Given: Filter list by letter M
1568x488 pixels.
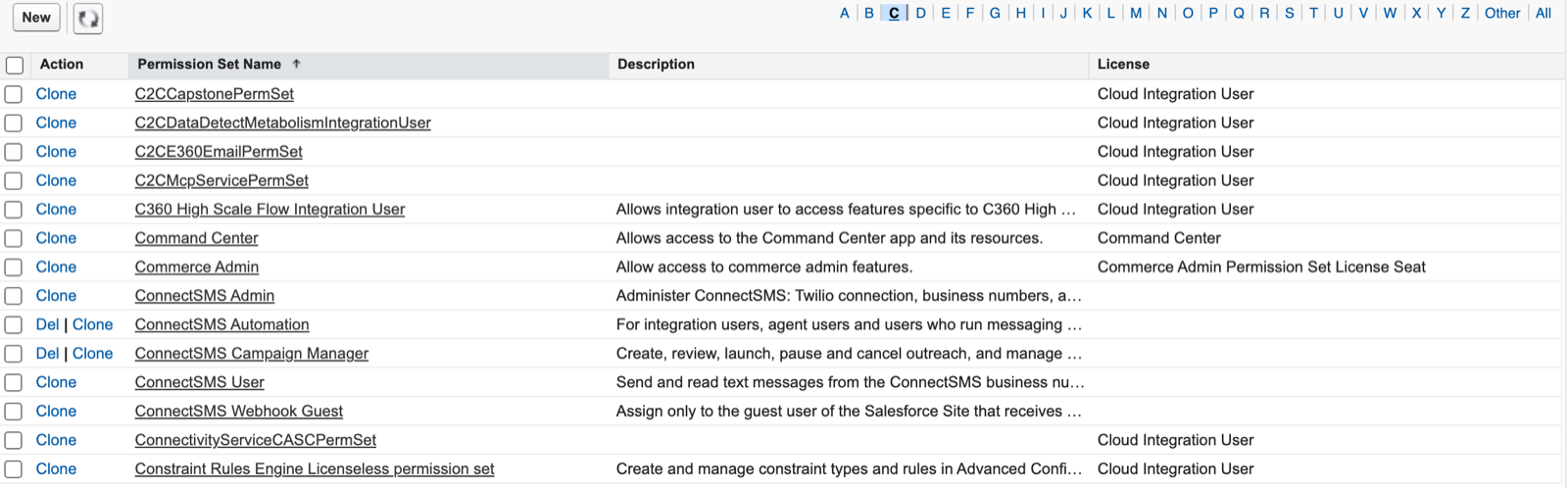Looking at the screenshot, I should point(1136,13).
